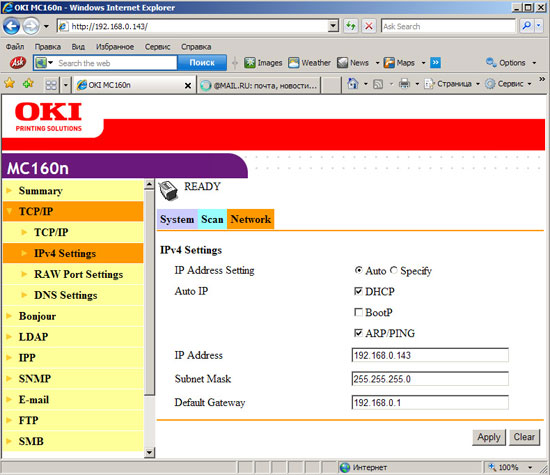Select the Specify radio button
550x475 pixels.
click(394, 270)
